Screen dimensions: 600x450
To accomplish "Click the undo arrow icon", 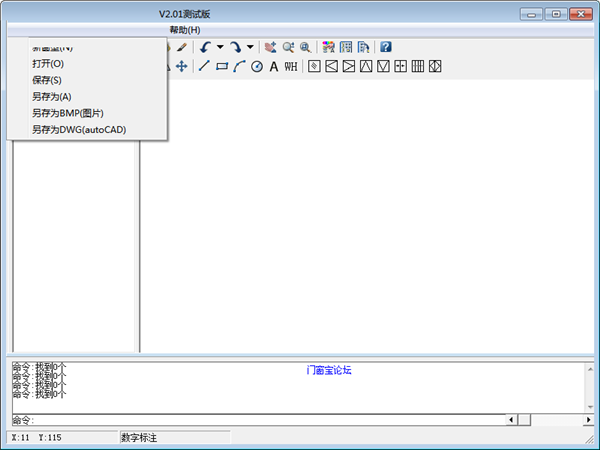I will [x=204, y=46].
